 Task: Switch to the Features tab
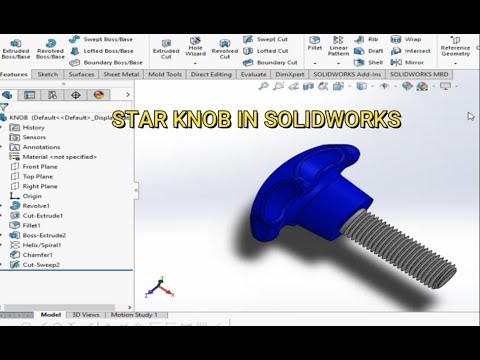14,74
